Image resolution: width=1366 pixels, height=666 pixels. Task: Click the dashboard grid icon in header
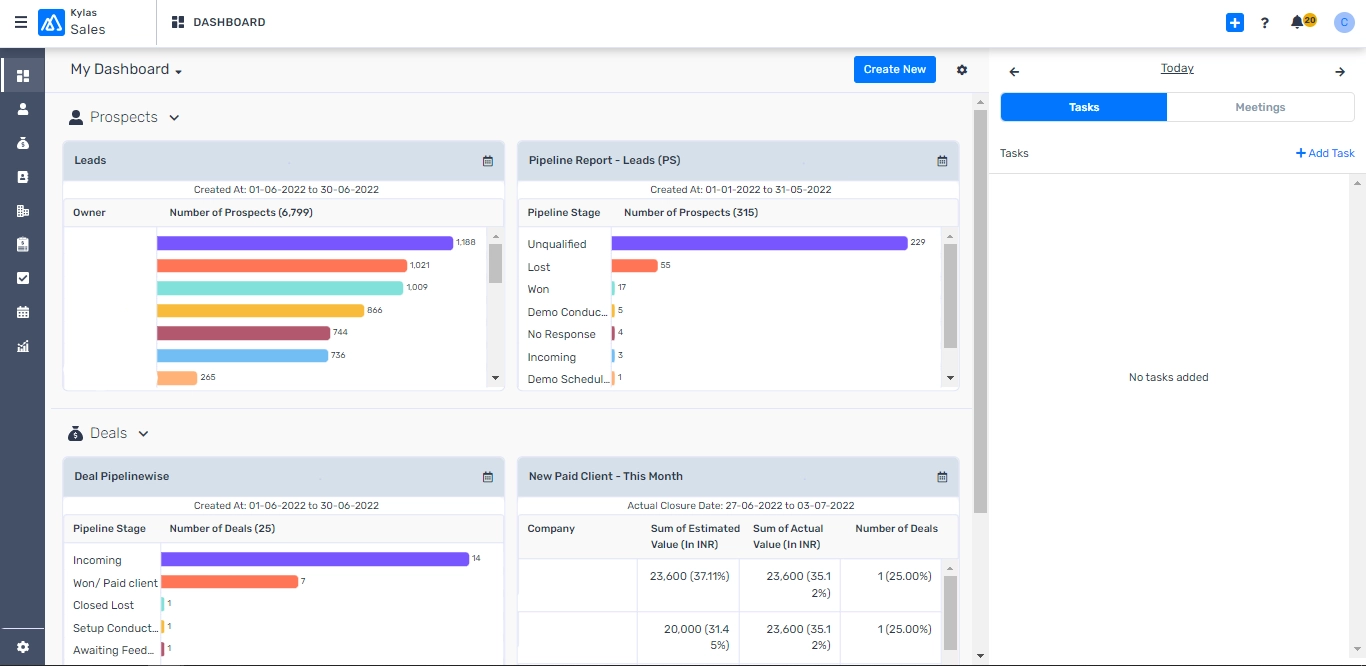(178, 22)
